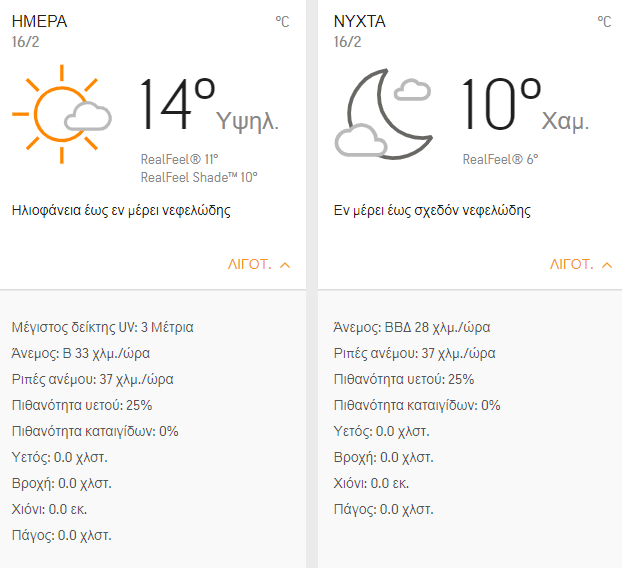Viewport: 622px width, 568px height.
Task: Click the day RealFeel® 11° text
Action: [180, 159]
